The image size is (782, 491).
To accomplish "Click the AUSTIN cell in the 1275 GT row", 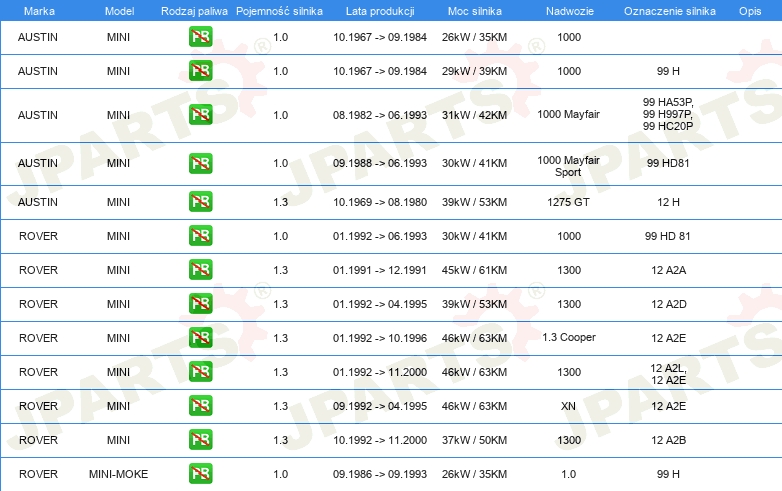I will [x=38, y=202].
